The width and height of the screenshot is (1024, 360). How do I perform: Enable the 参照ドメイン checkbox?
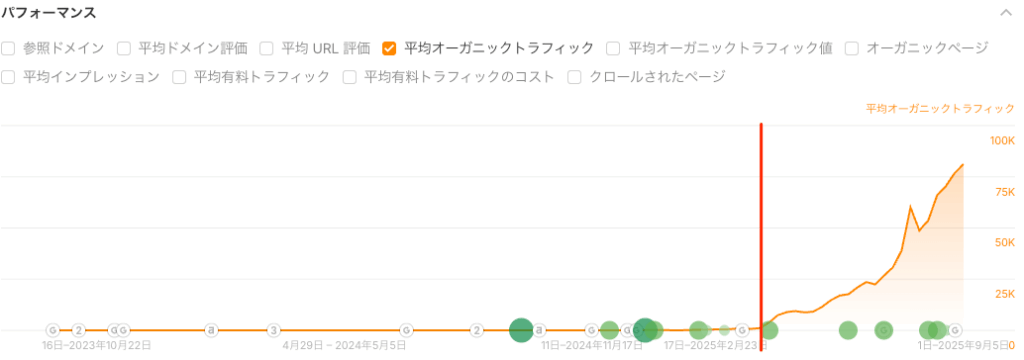pos(8,48)
